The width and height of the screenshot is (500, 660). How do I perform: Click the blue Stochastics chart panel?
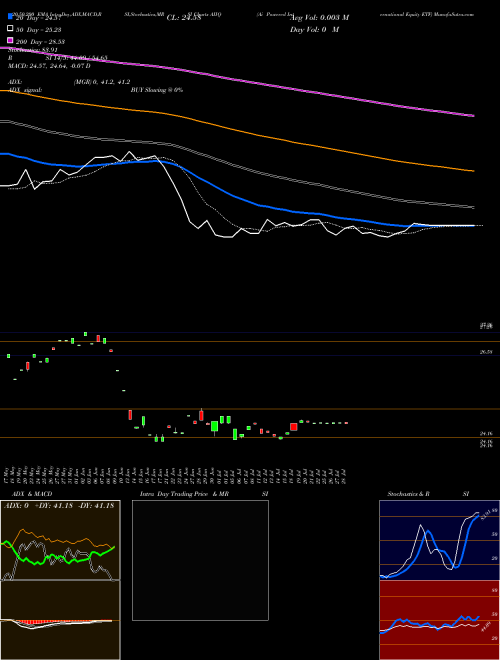point(439,540)
